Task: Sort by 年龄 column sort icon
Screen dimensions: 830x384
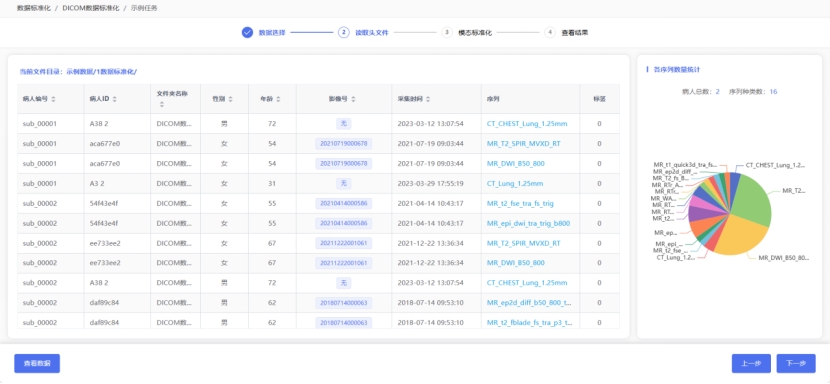Action: (x=278, y=99)
